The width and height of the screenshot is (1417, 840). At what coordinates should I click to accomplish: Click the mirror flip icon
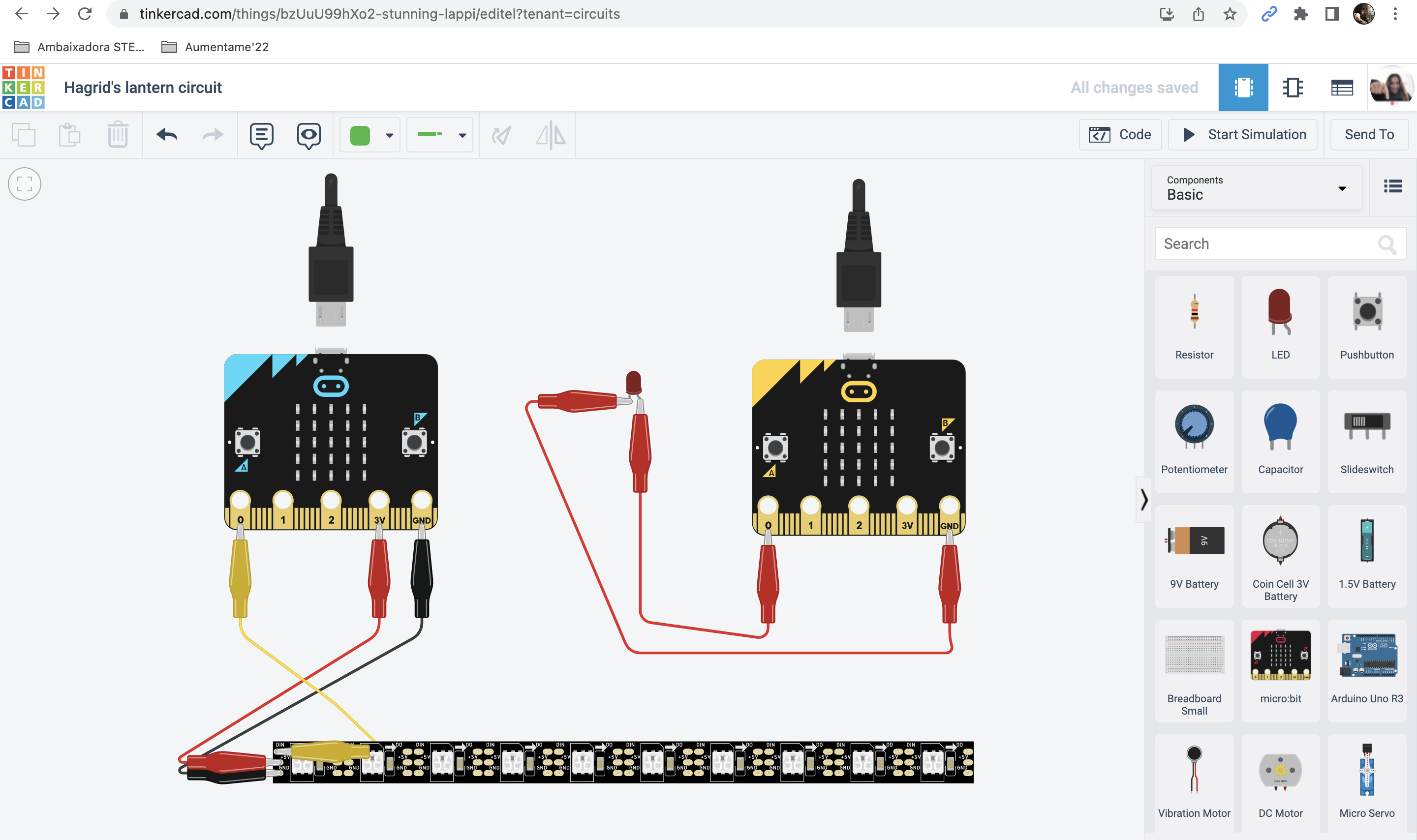[x=550, y=135]
